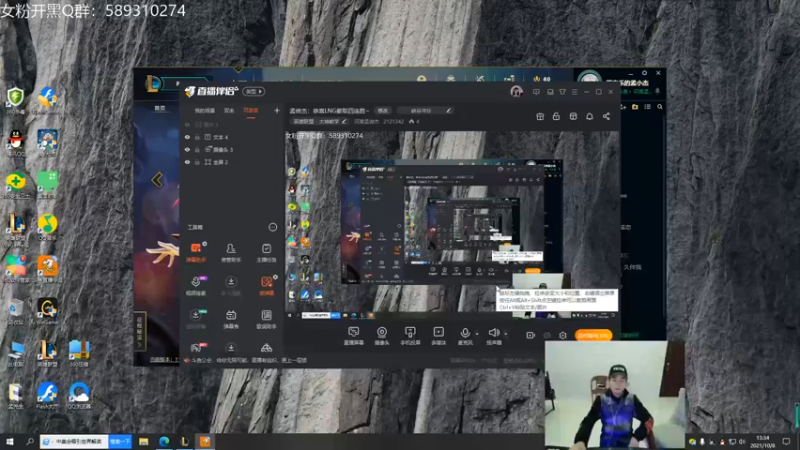Open File Explorer from the taskbar
The image size is (800, 450).
[143, 441]
